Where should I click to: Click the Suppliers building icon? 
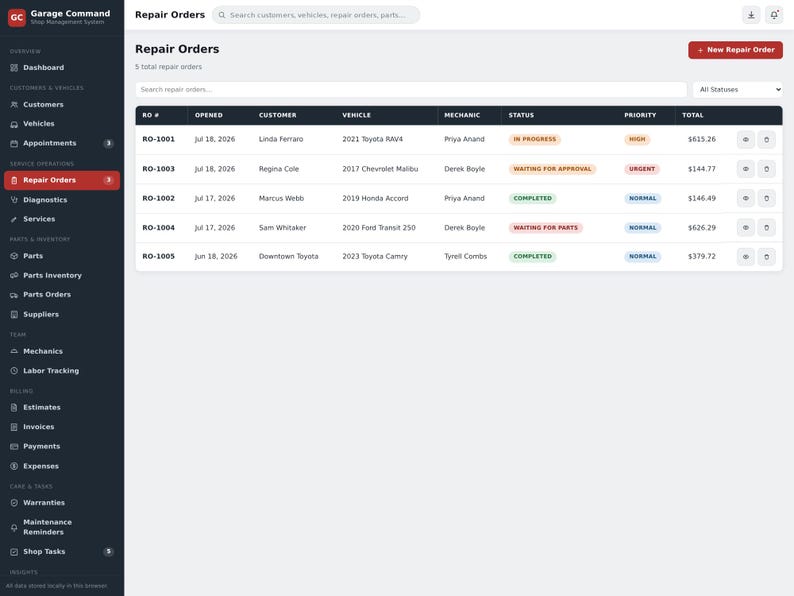tap(14, 314)
